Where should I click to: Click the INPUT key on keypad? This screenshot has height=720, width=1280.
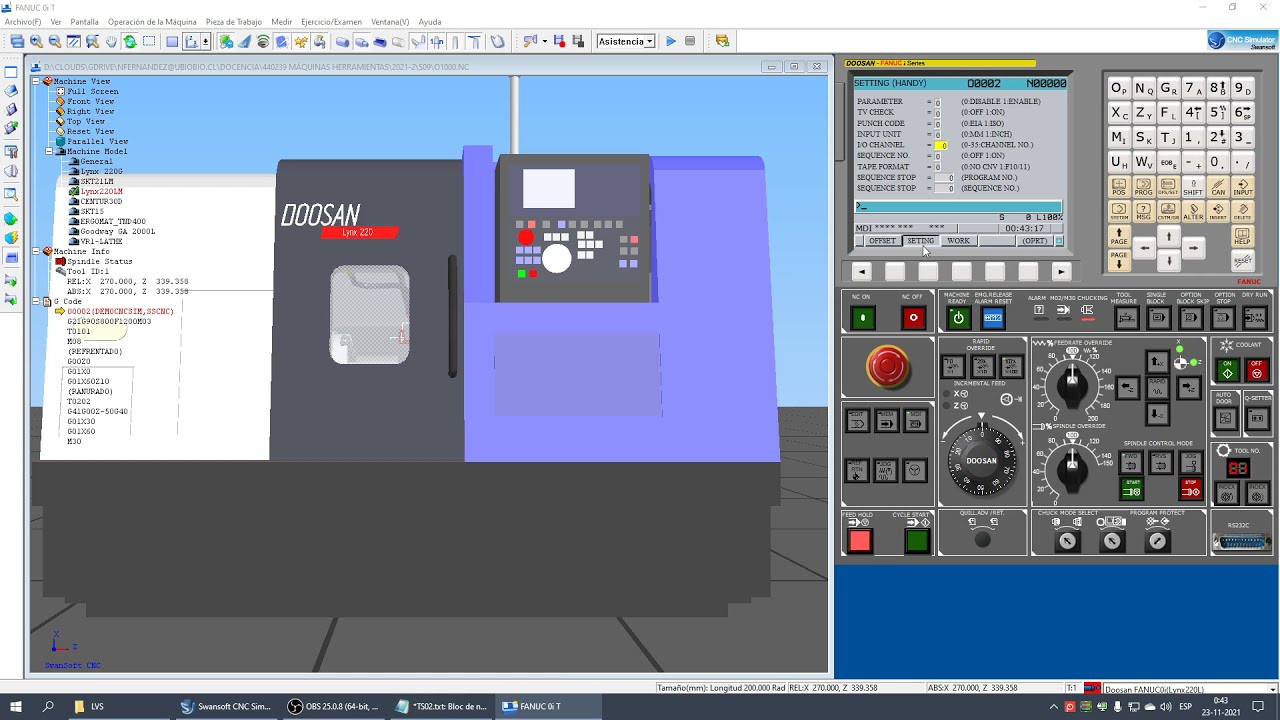click(1242, 187)
